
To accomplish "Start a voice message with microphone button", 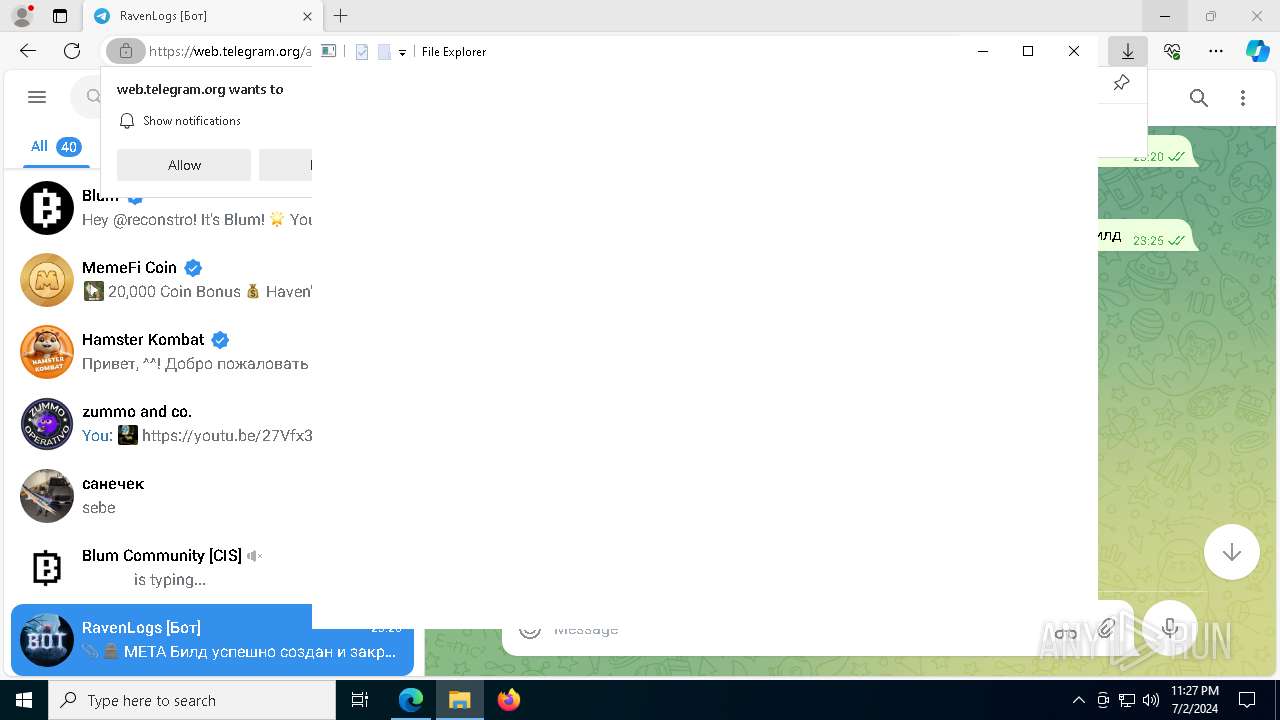I will click(x=1169, y=628).
